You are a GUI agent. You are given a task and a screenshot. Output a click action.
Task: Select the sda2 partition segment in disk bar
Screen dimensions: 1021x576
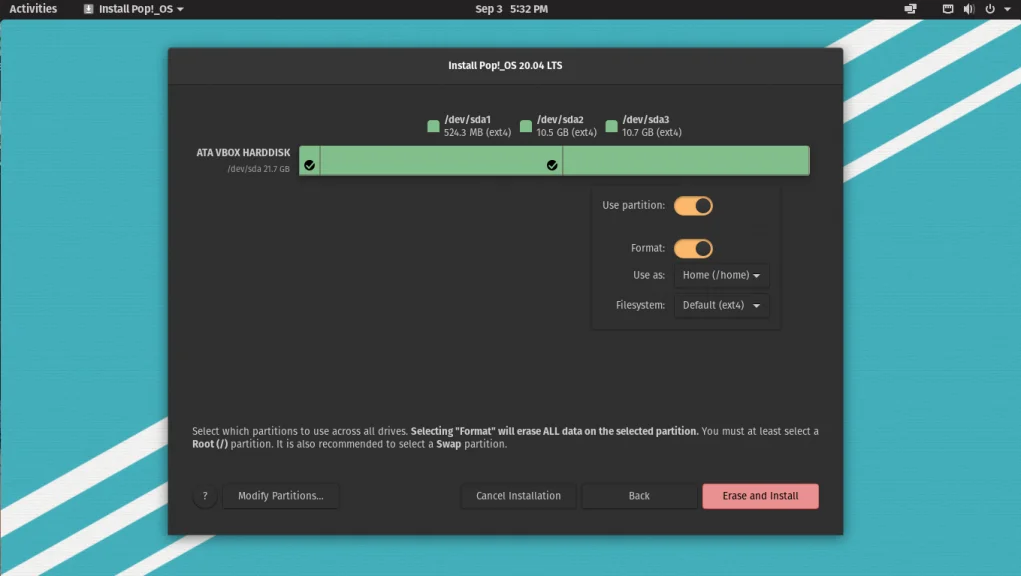[441, 161]
